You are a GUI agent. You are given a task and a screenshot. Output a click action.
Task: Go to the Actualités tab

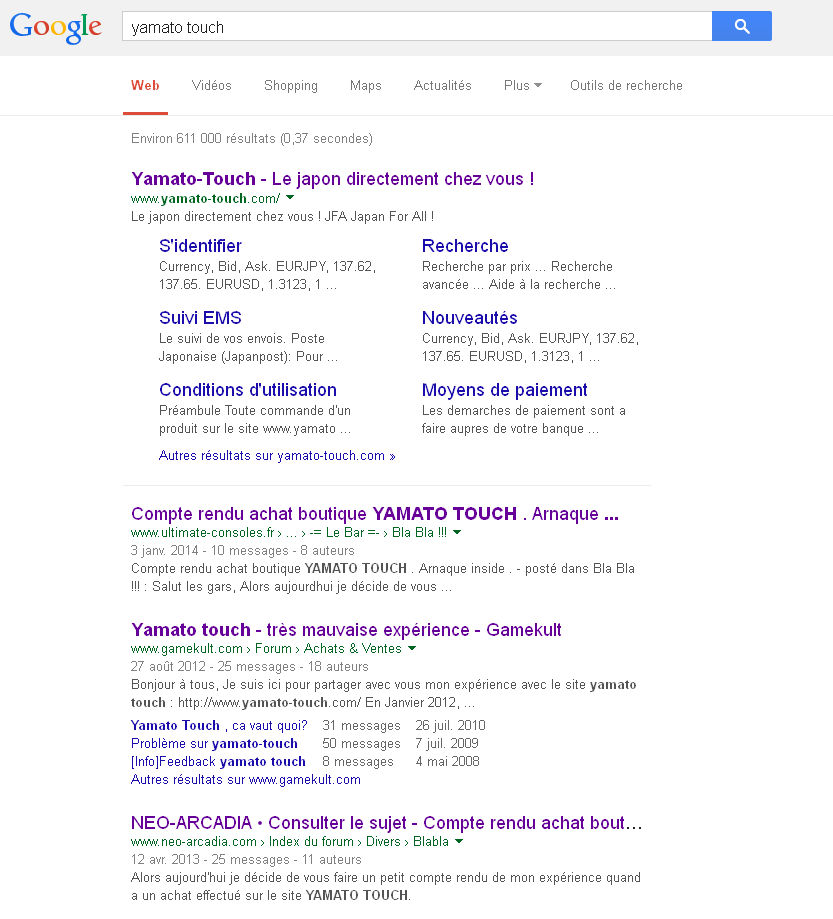click(x=442, y=86)
